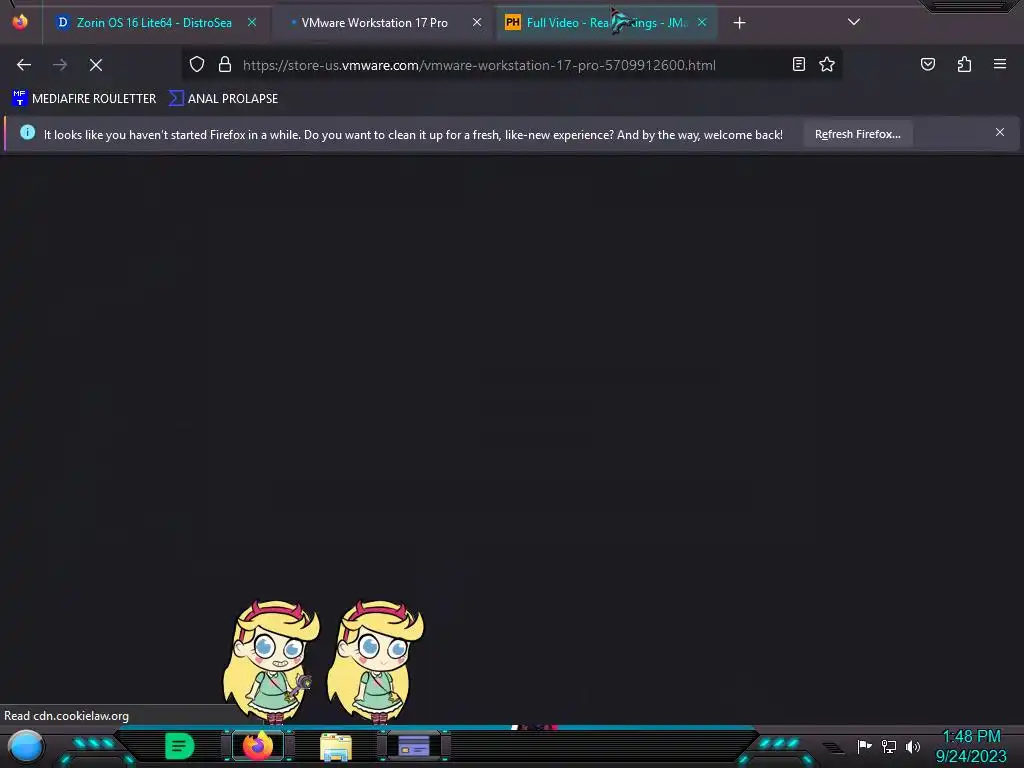This screenshot has height=768, width=1024.
Task: Close the Zorin OS DistroSea tab
Action: point(251,22)
